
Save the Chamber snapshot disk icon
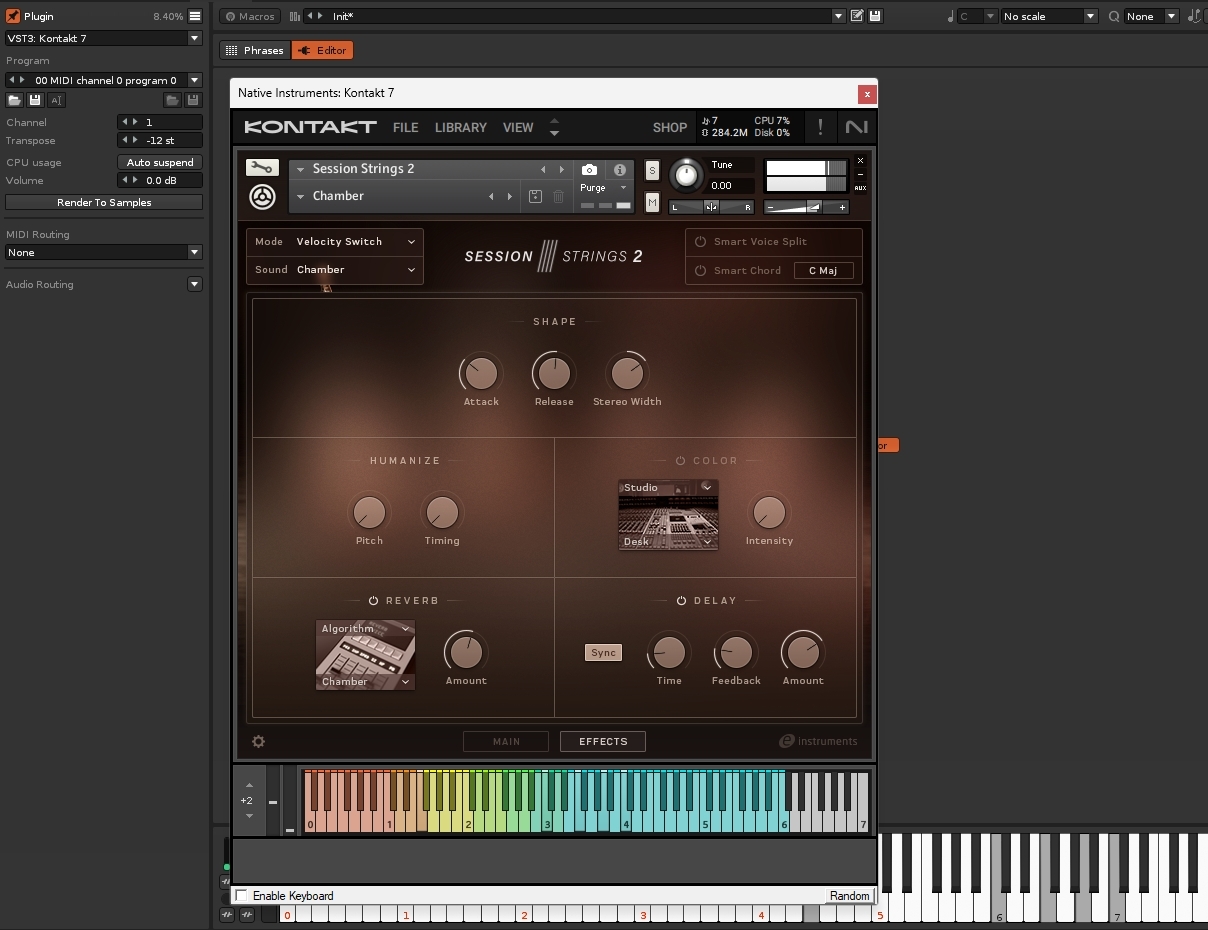[x=535, y=197]
